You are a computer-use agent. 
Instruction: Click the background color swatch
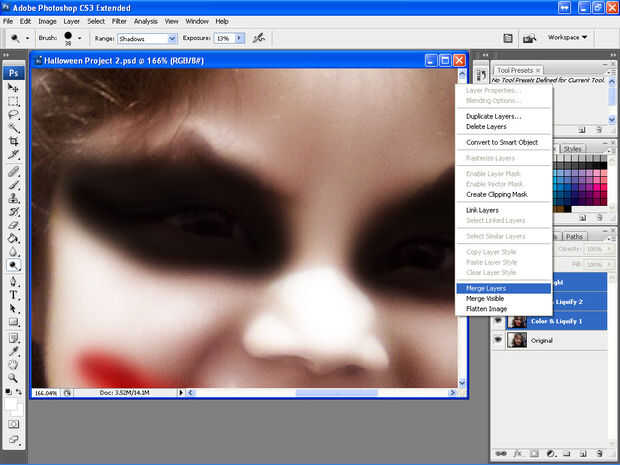pyautogui.click(x=20, y=411)
